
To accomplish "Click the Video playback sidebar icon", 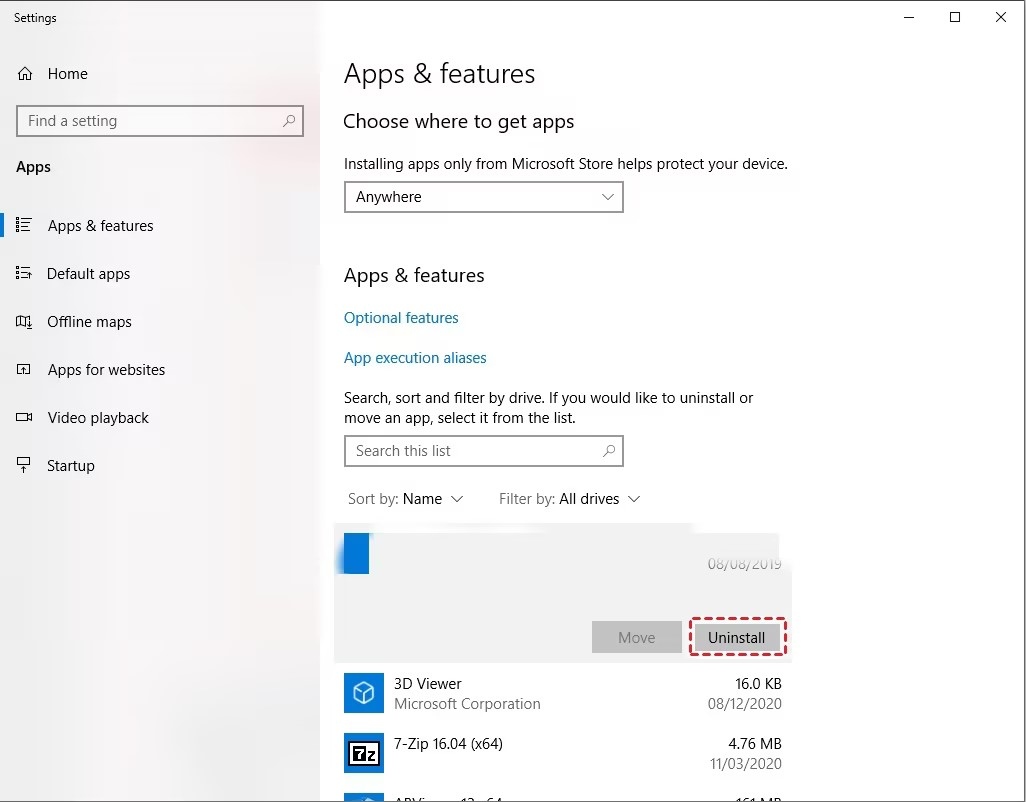I will (25, 418).
